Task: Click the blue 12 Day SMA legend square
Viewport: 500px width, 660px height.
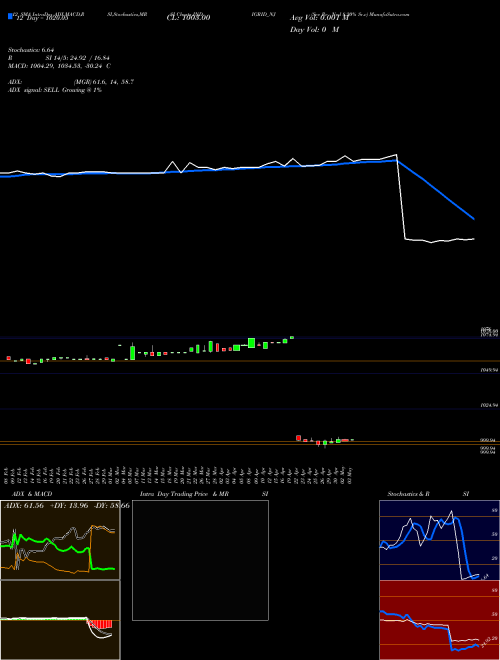Action: point(10,16)
